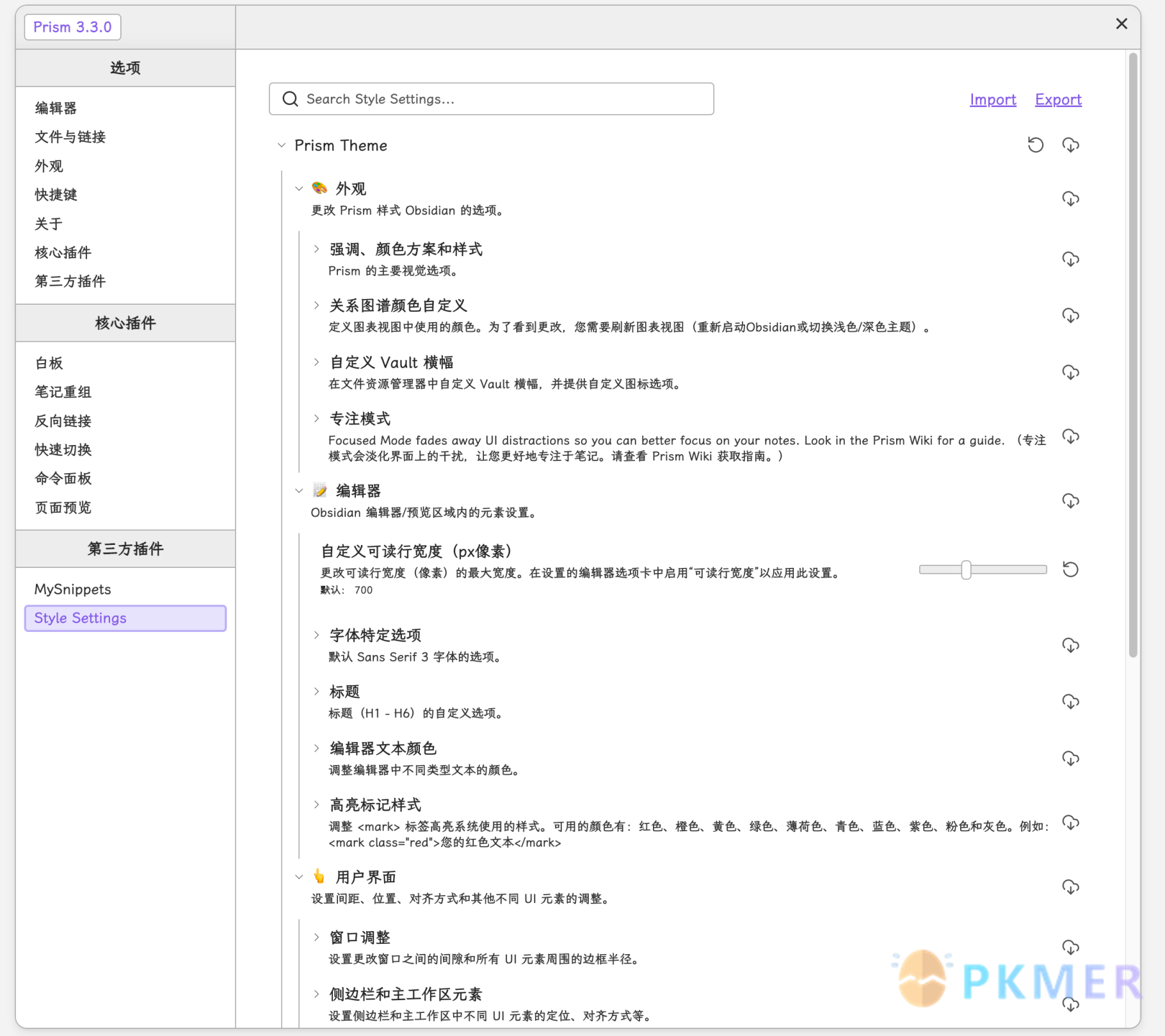Open 外观 settings in sidebar

[125, 166]
